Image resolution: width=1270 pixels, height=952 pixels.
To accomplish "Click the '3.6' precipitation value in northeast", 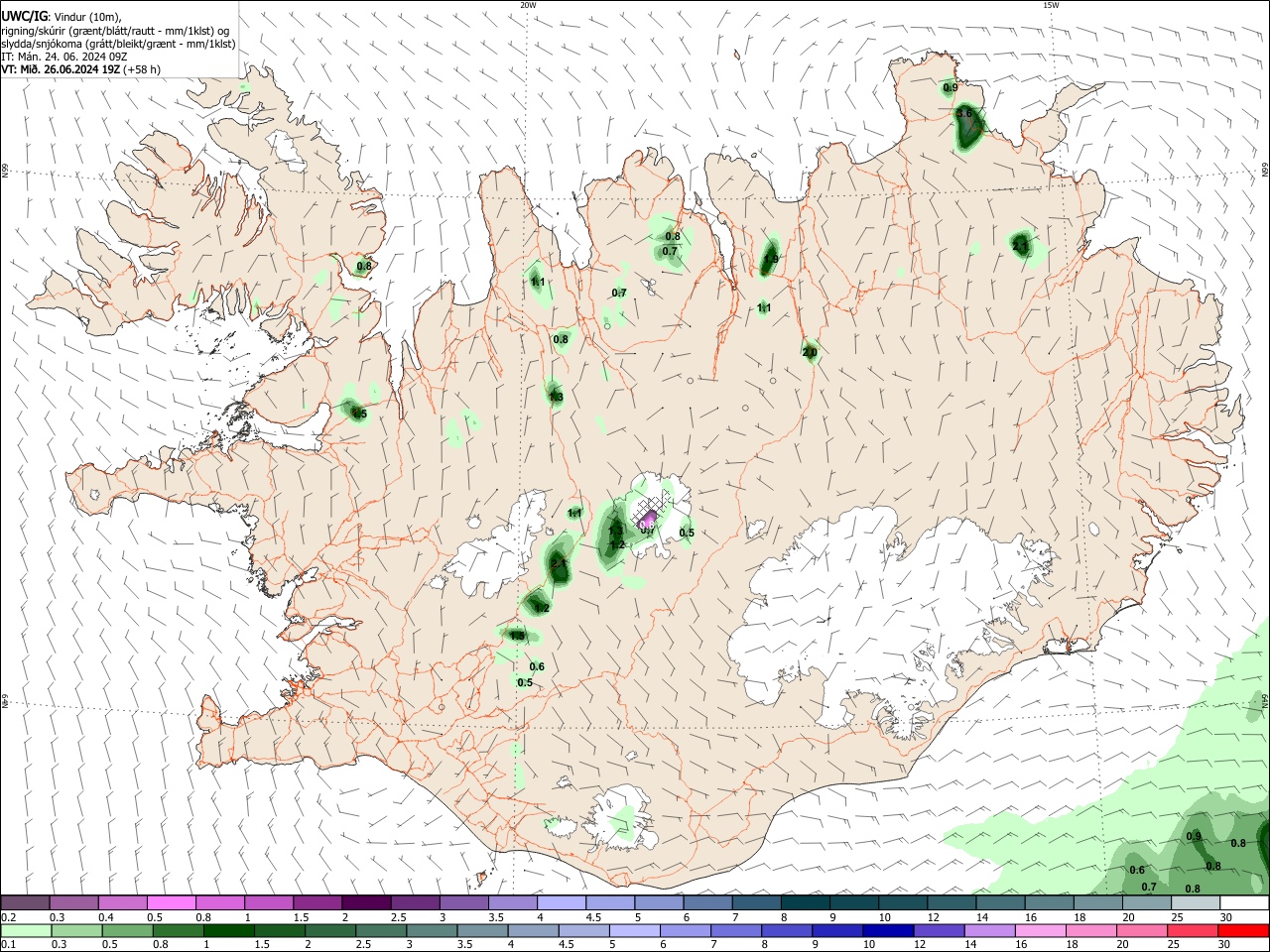I will (963, 114).
